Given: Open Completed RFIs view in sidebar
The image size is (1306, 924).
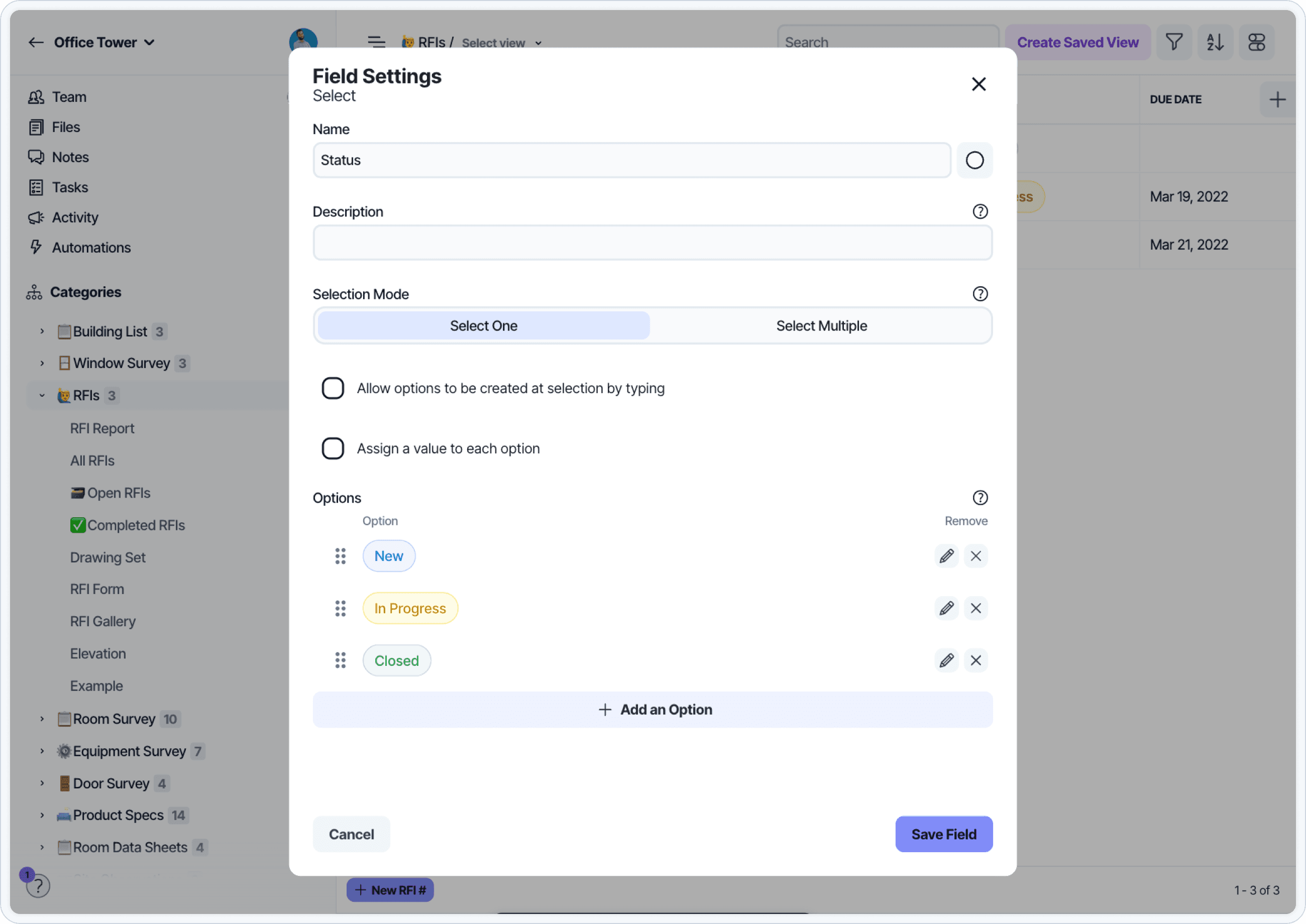Looking at the screenshot, I should (136, 525).
